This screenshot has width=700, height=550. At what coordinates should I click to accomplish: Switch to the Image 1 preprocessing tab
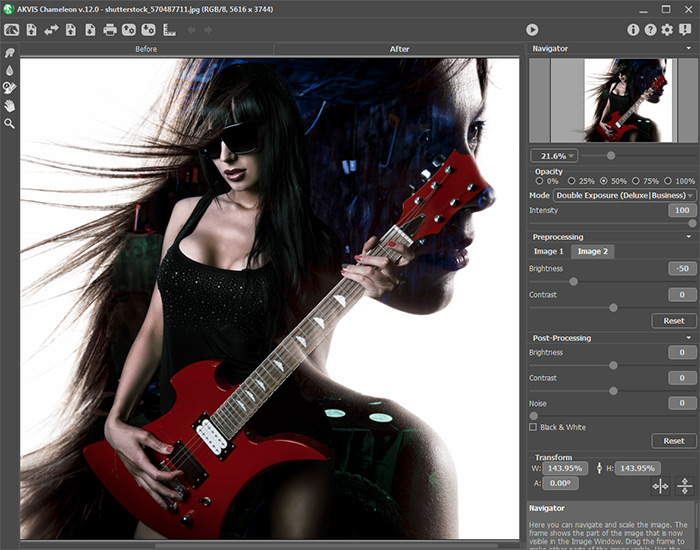tap(548, 251)
